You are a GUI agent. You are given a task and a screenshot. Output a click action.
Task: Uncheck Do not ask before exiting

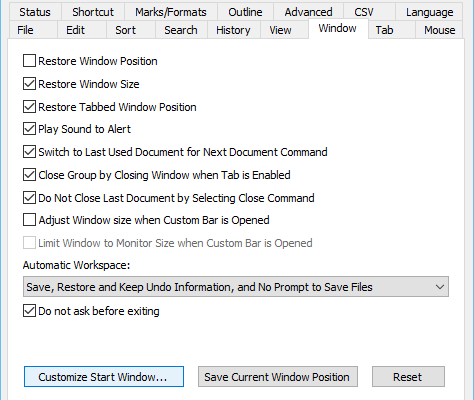click(29, 311)
